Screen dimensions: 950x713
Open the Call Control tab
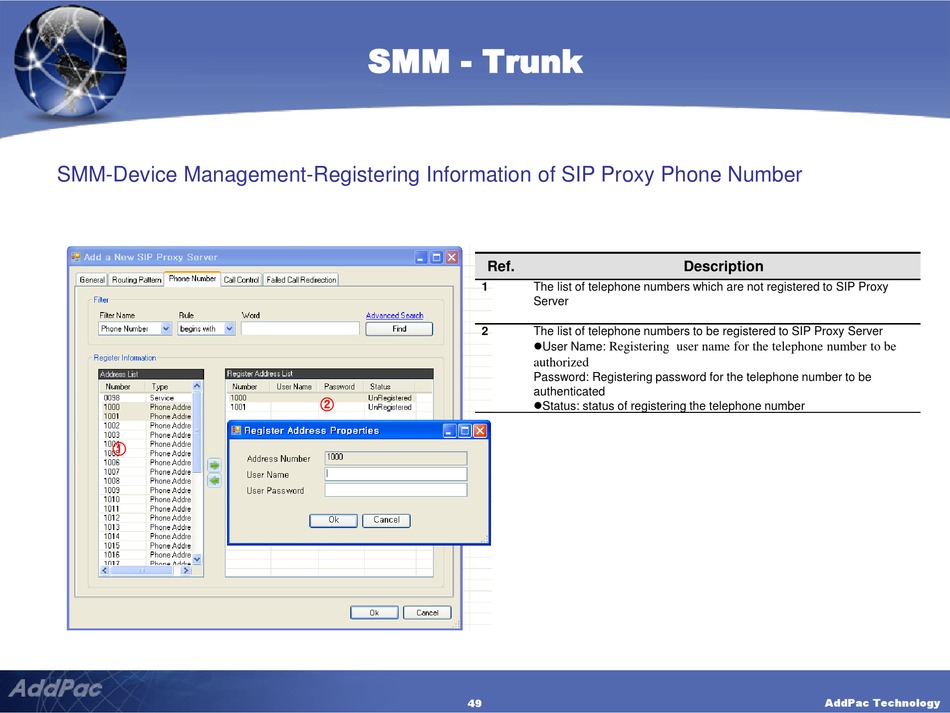click(241, 280)
